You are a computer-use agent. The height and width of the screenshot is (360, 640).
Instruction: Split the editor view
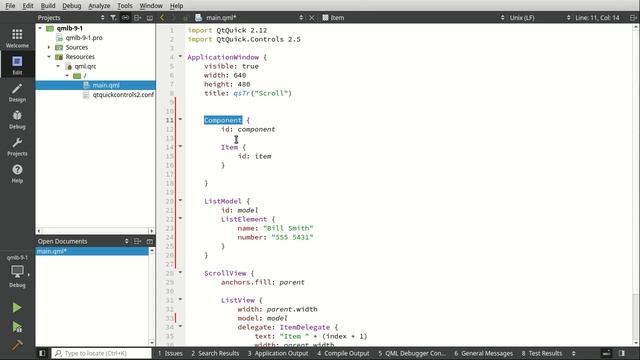633,18
